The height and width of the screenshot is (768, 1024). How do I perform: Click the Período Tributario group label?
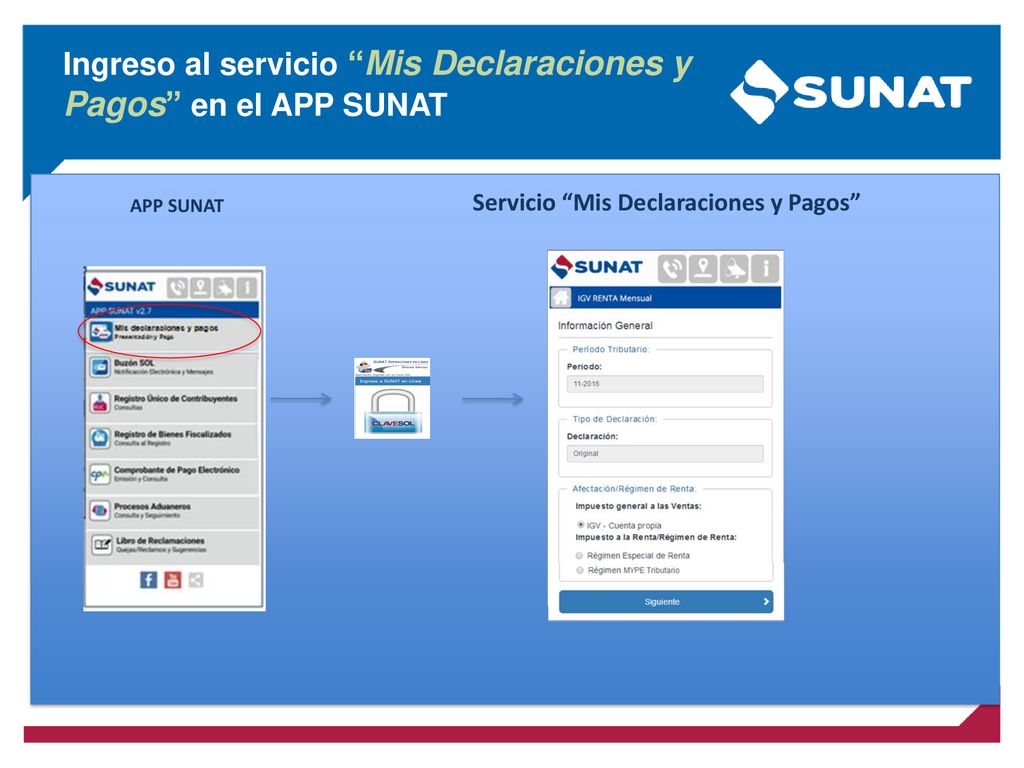(611, 349)
